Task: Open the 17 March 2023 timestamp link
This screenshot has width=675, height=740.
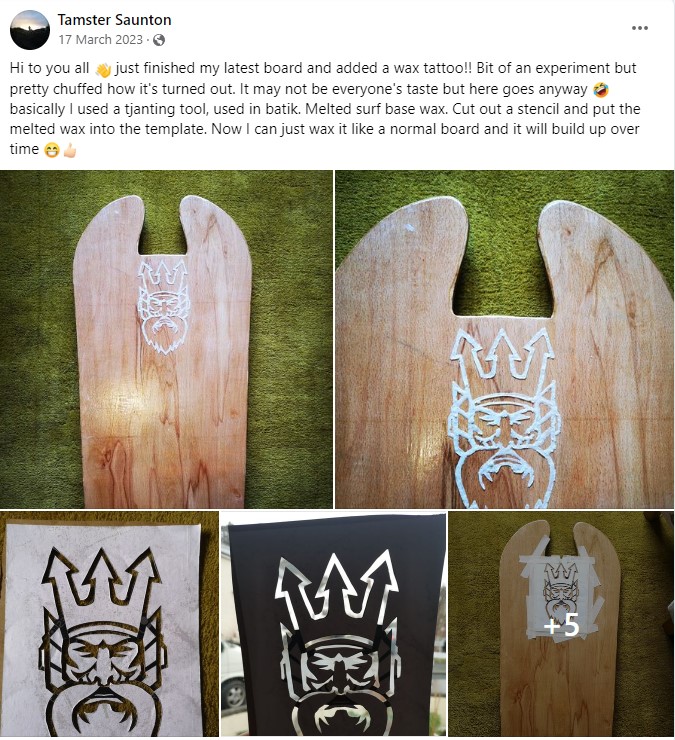Action: (101, 40)
